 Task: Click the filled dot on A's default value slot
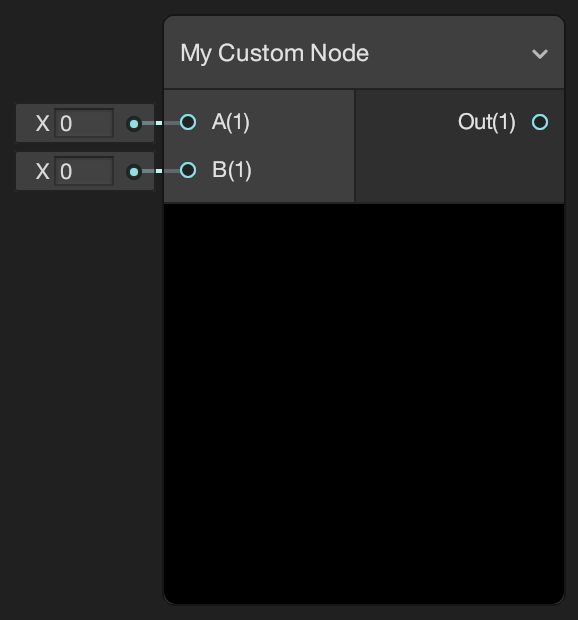coord(134,124)
